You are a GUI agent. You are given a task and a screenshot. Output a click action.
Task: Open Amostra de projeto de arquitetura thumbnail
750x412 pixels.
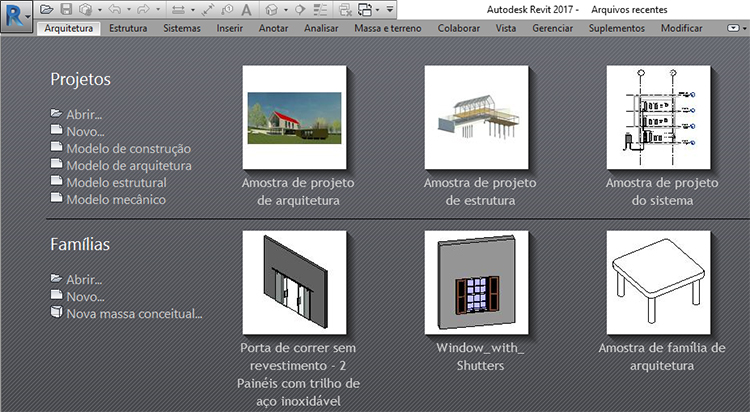pos(295,117)
